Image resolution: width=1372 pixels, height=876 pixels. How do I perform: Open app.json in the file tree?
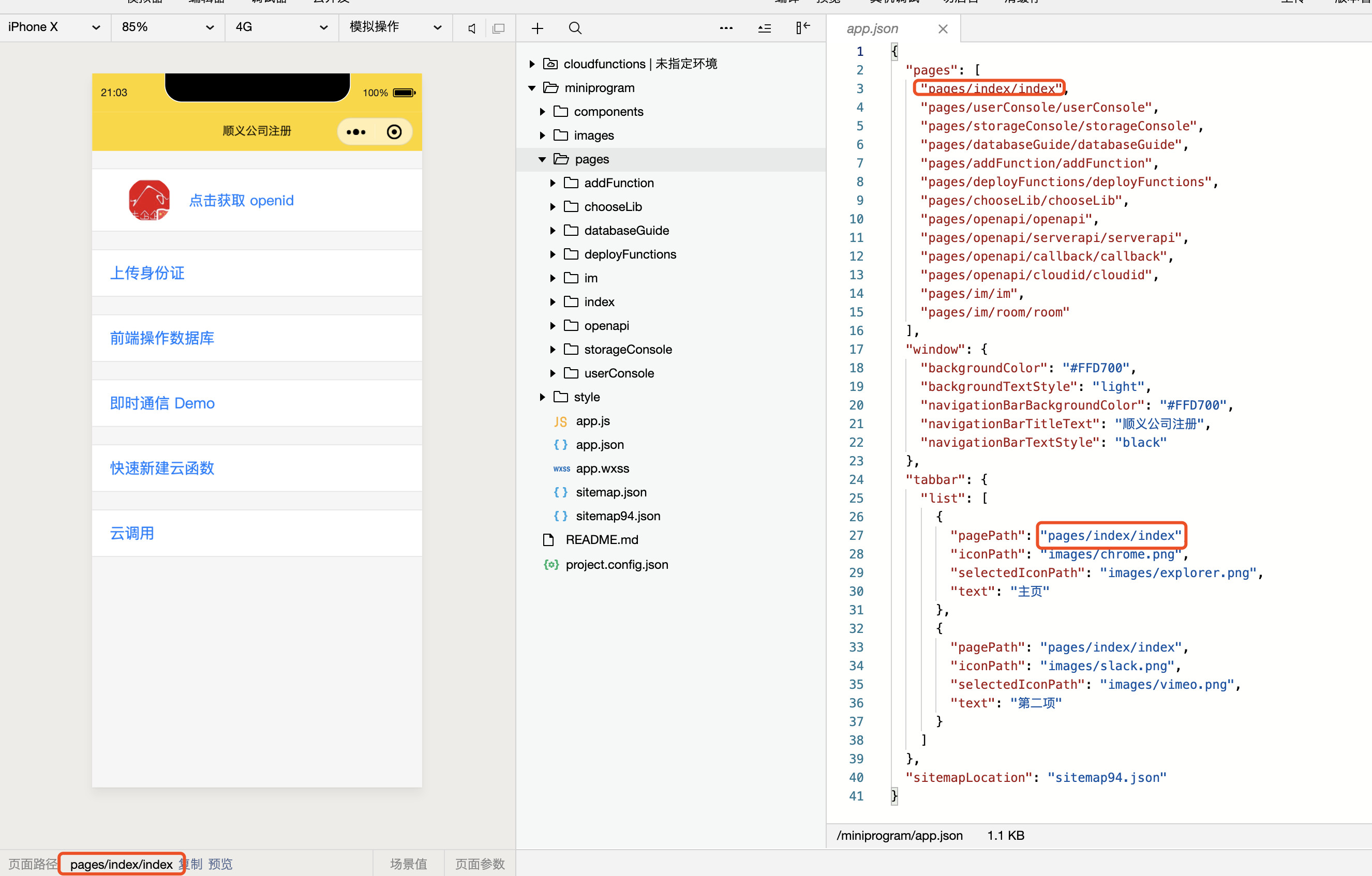600,445
